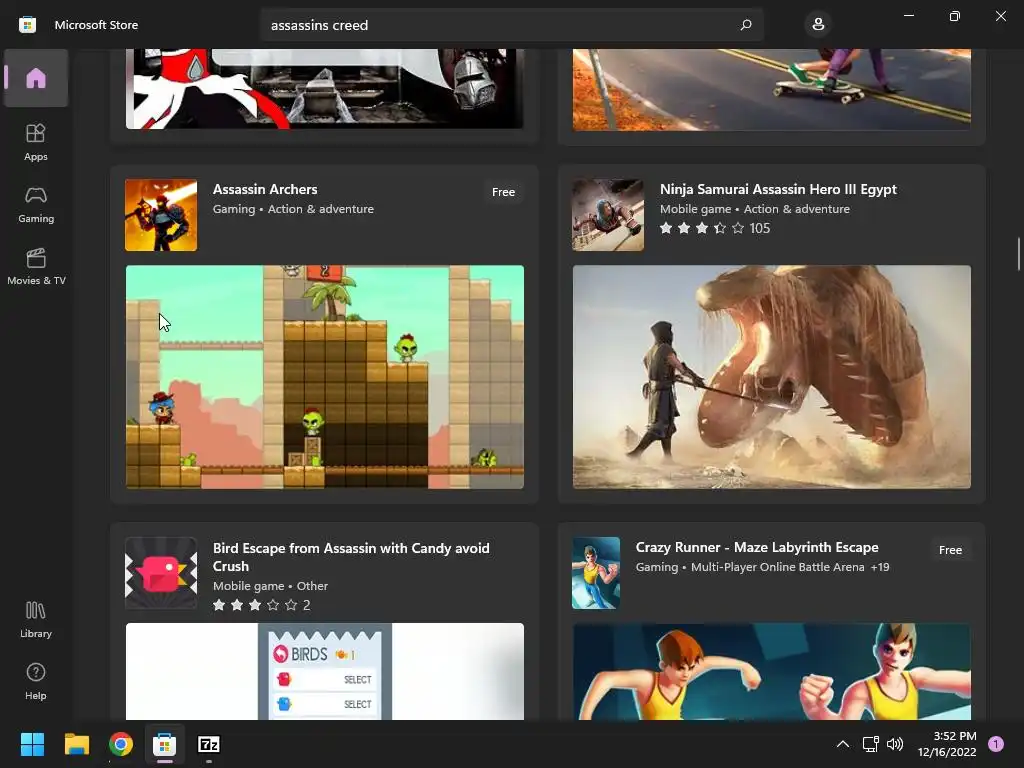Viewport: 1024px width, 768px height.
Task: Select Microsoft Store taskbar icon
Action: click(165, 744)
